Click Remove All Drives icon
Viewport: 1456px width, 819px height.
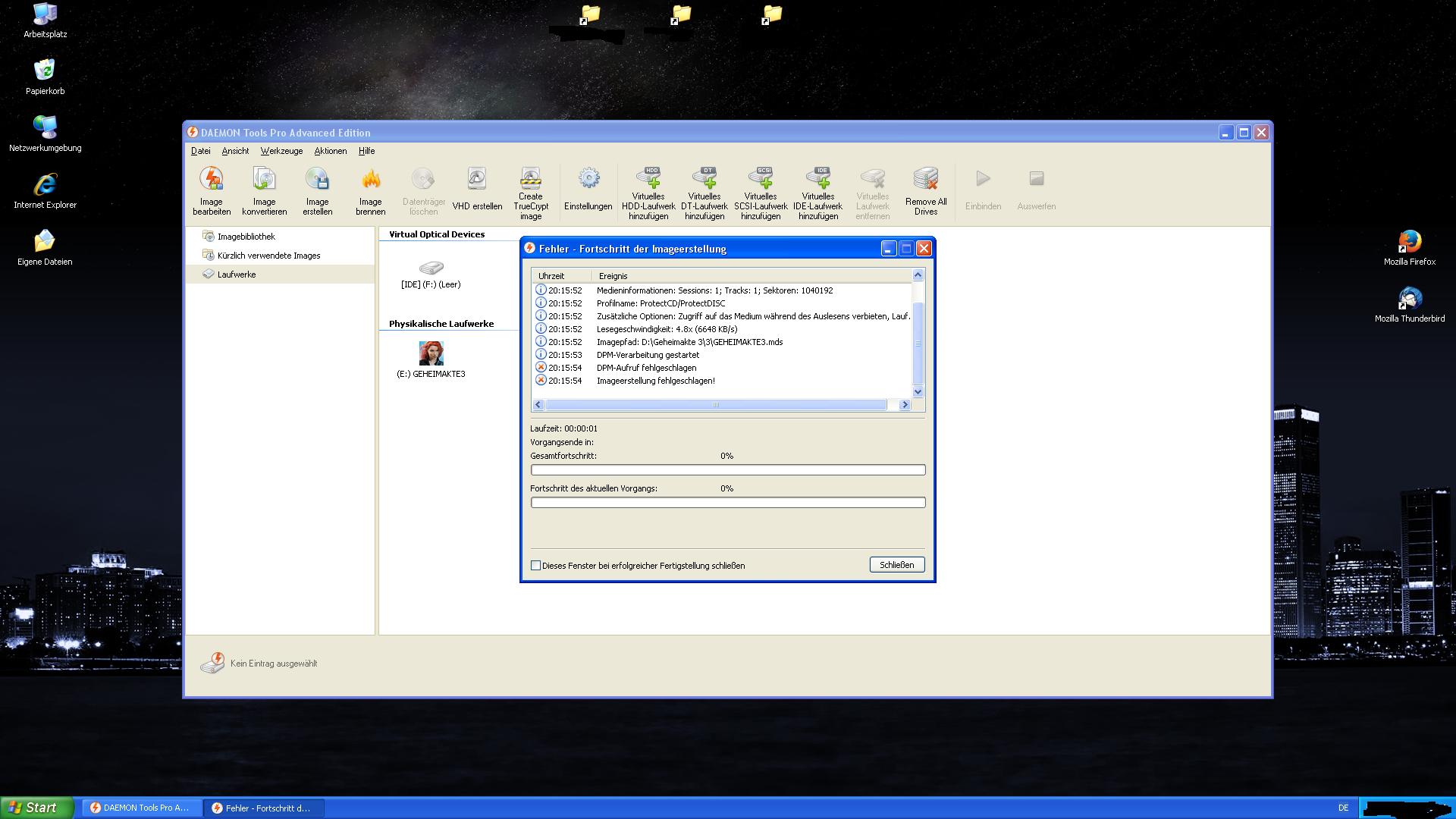(926, 180)
